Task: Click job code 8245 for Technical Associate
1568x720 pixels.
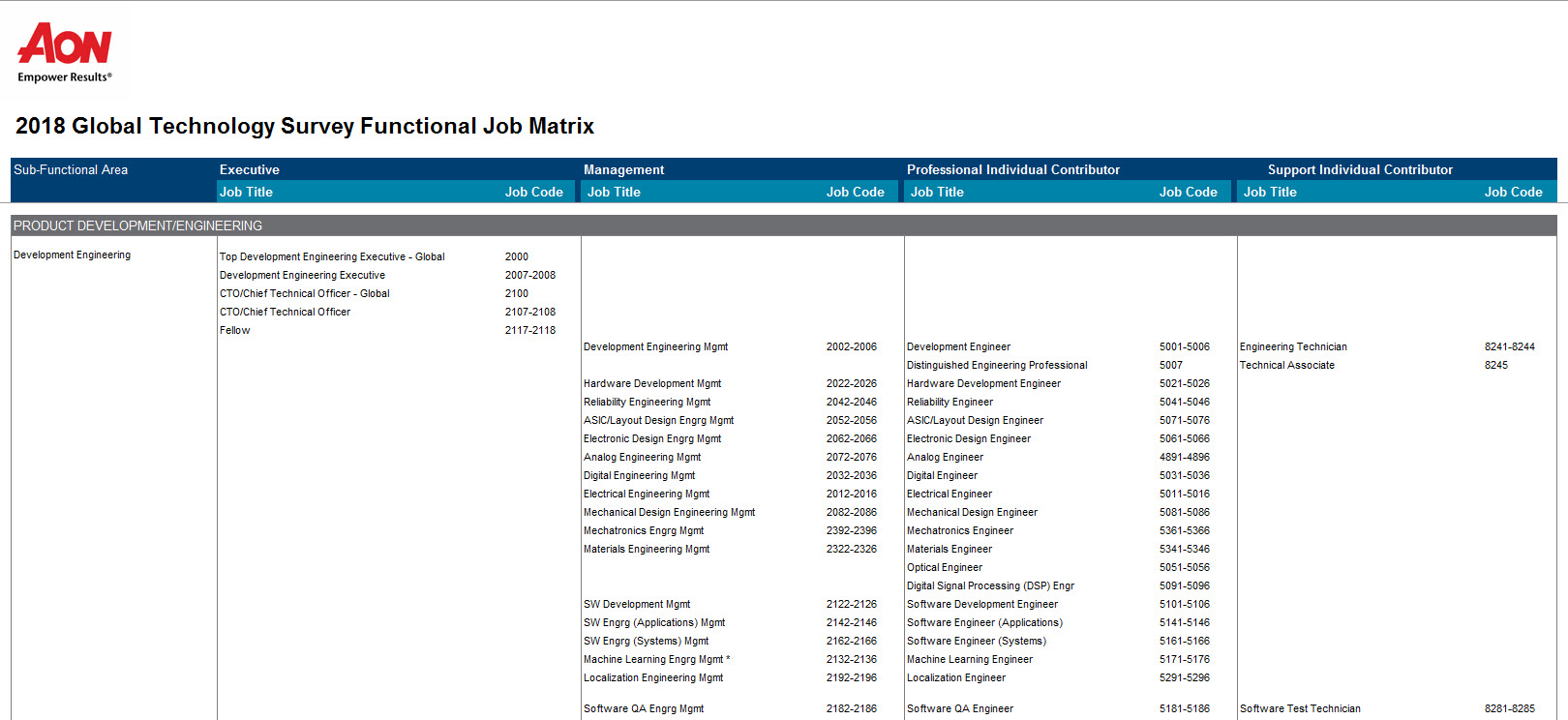Action: 1495,365
